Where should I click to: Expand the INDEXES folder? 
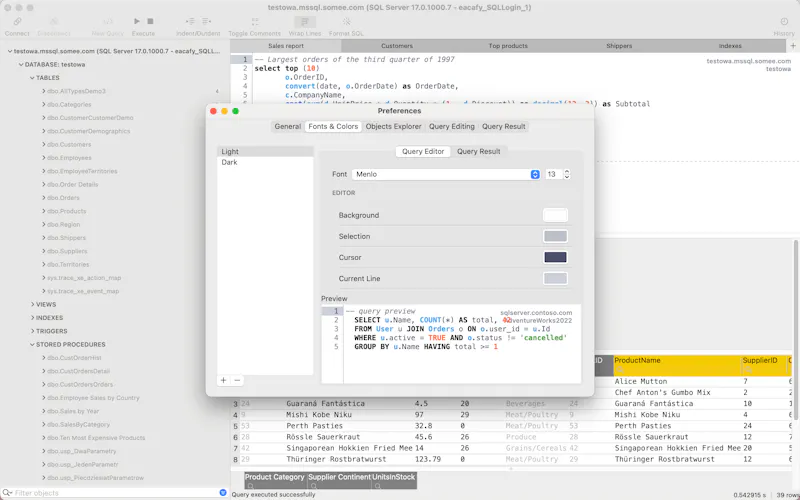(x=32, y=318)
